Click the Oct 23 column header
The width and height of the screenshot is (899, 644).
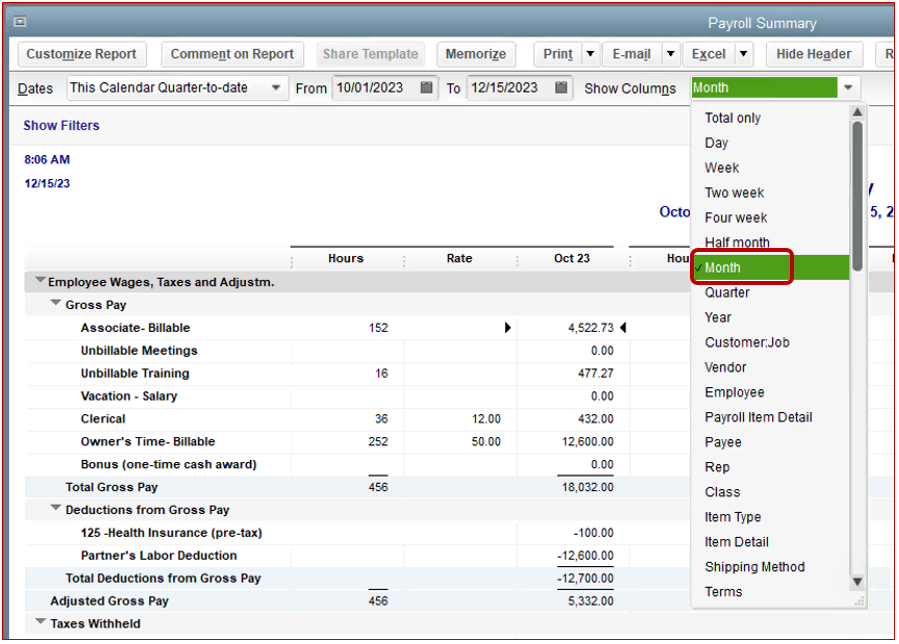tap(572, 258)
